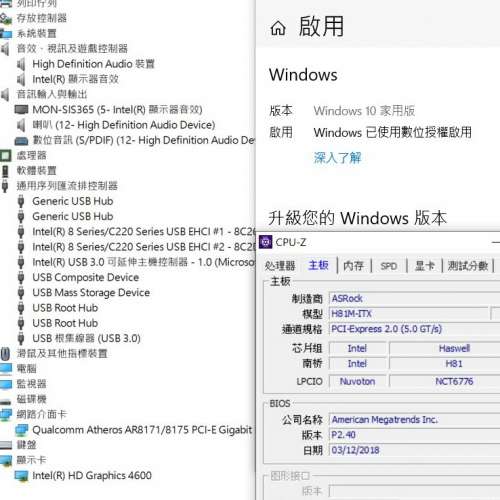Click the ASRock manufacturer field in CPU-Z

click(414, 298)
